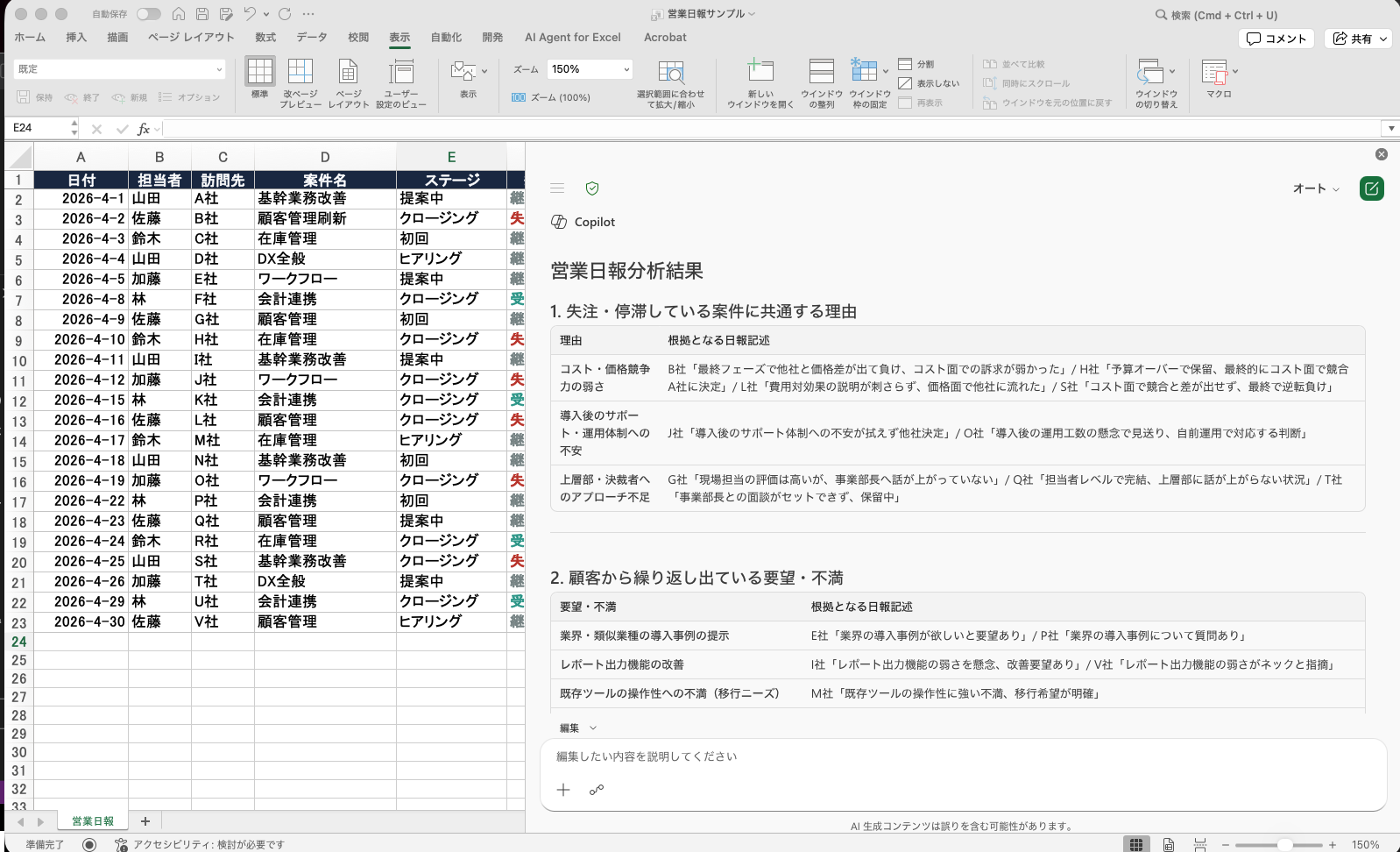Click macro record icon in status bar
The width and height of the screenshot is (1400, 852).
89,844
